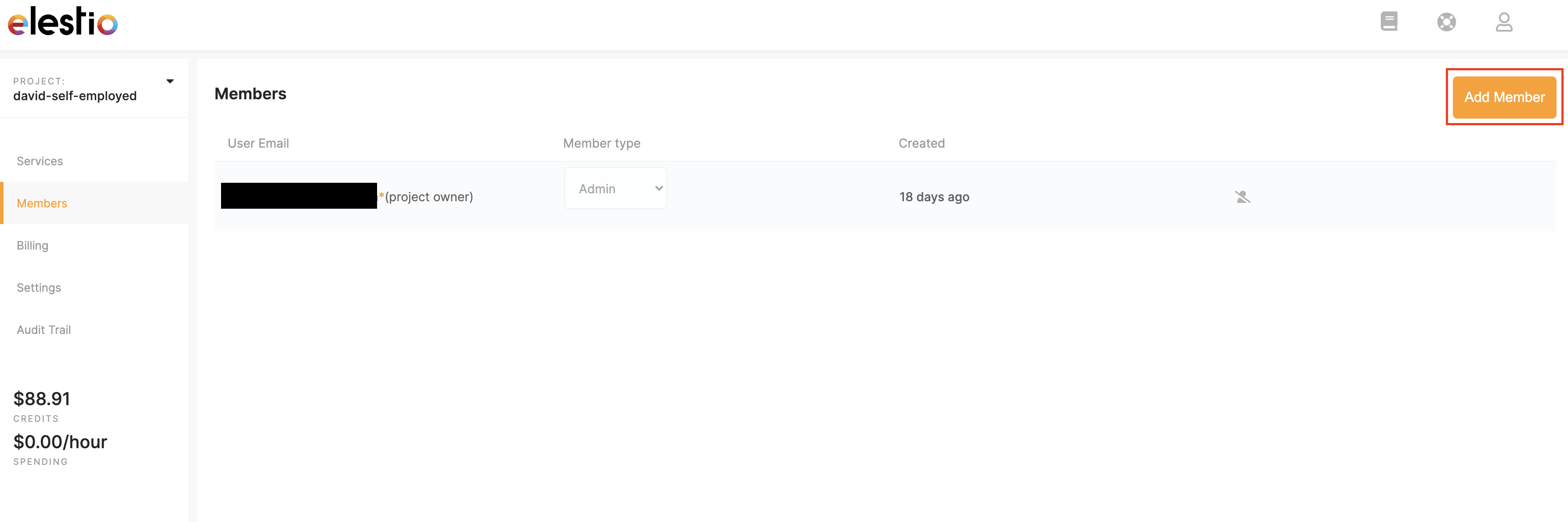The width and height of the screenshot is (1568, 522).
Task: Click the User Email column header
Action: point(258,144)
